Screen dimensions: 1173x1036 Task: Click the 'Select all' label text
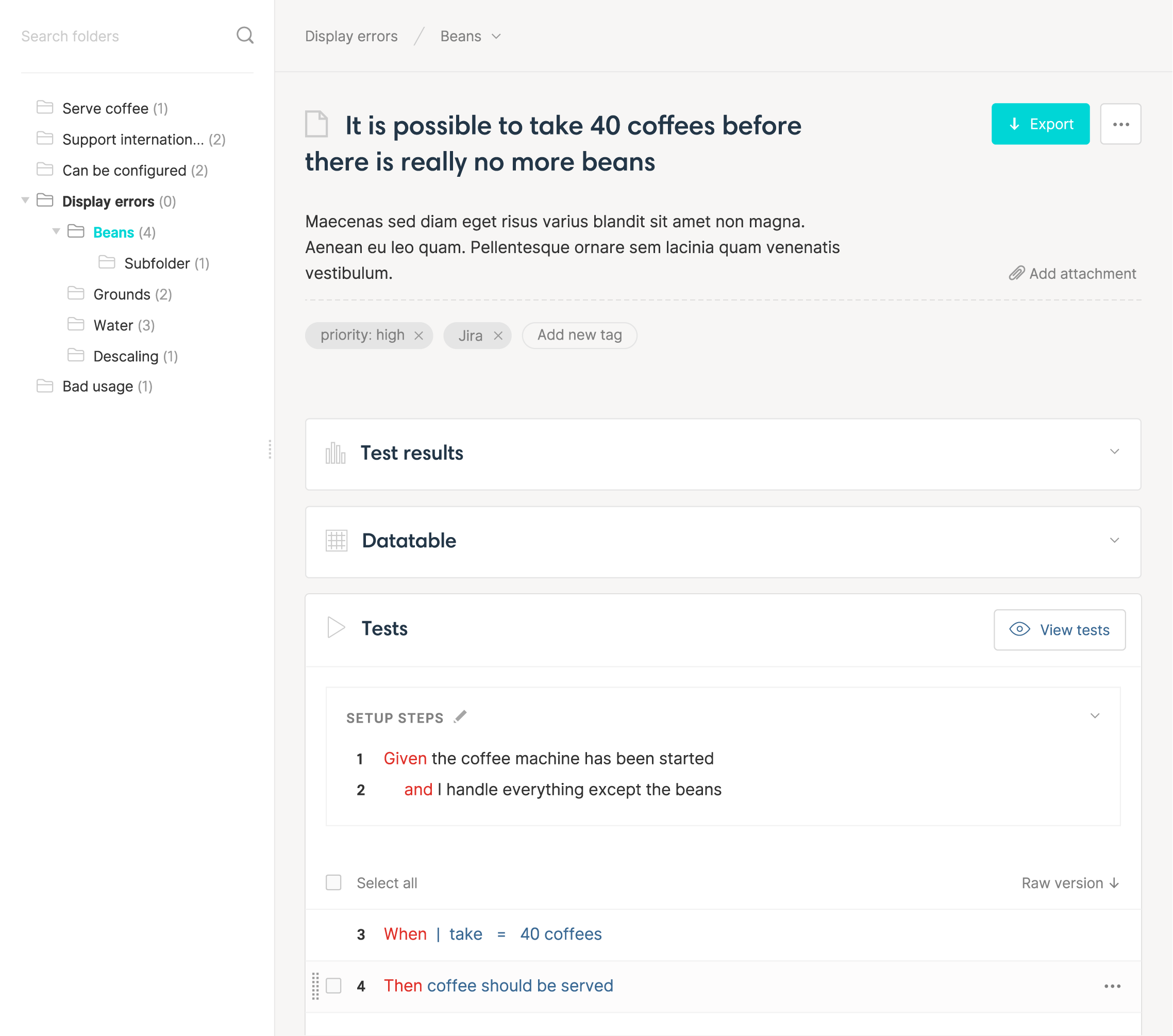click(x=387, y=883)
